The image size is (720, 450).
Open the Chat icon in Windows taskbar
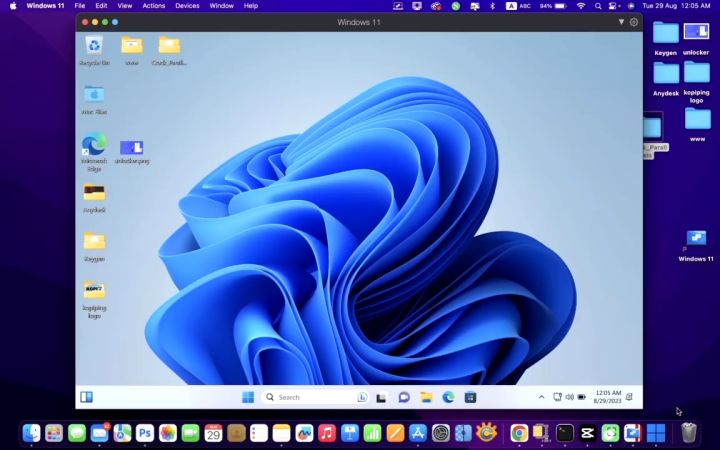(x=404, y=397)
